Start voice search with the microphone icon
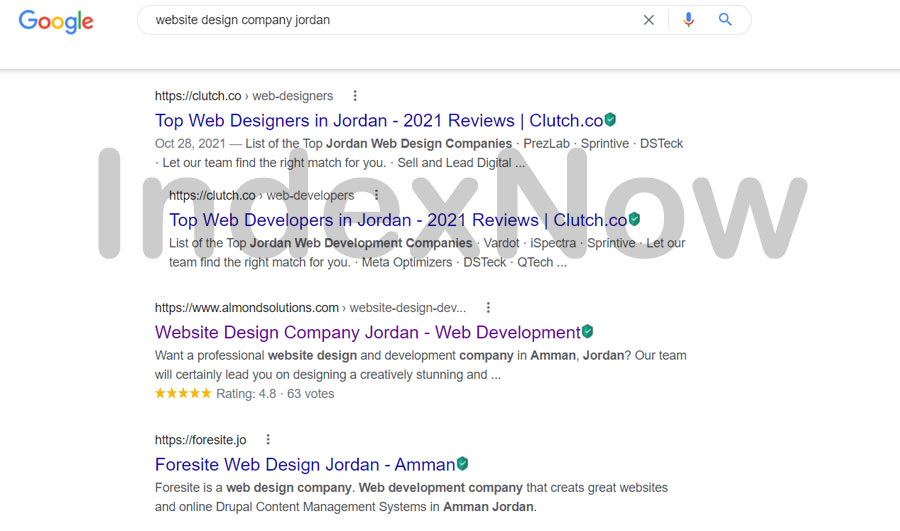900x531 pixels. click(x=688, y=20)
